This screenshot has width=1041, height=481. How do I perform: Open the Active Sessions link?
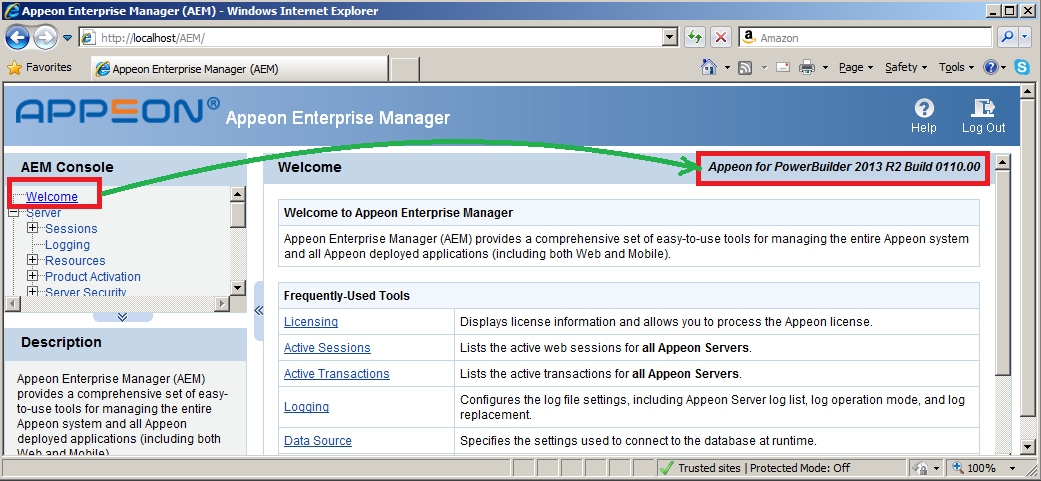[x=327, y=348]
